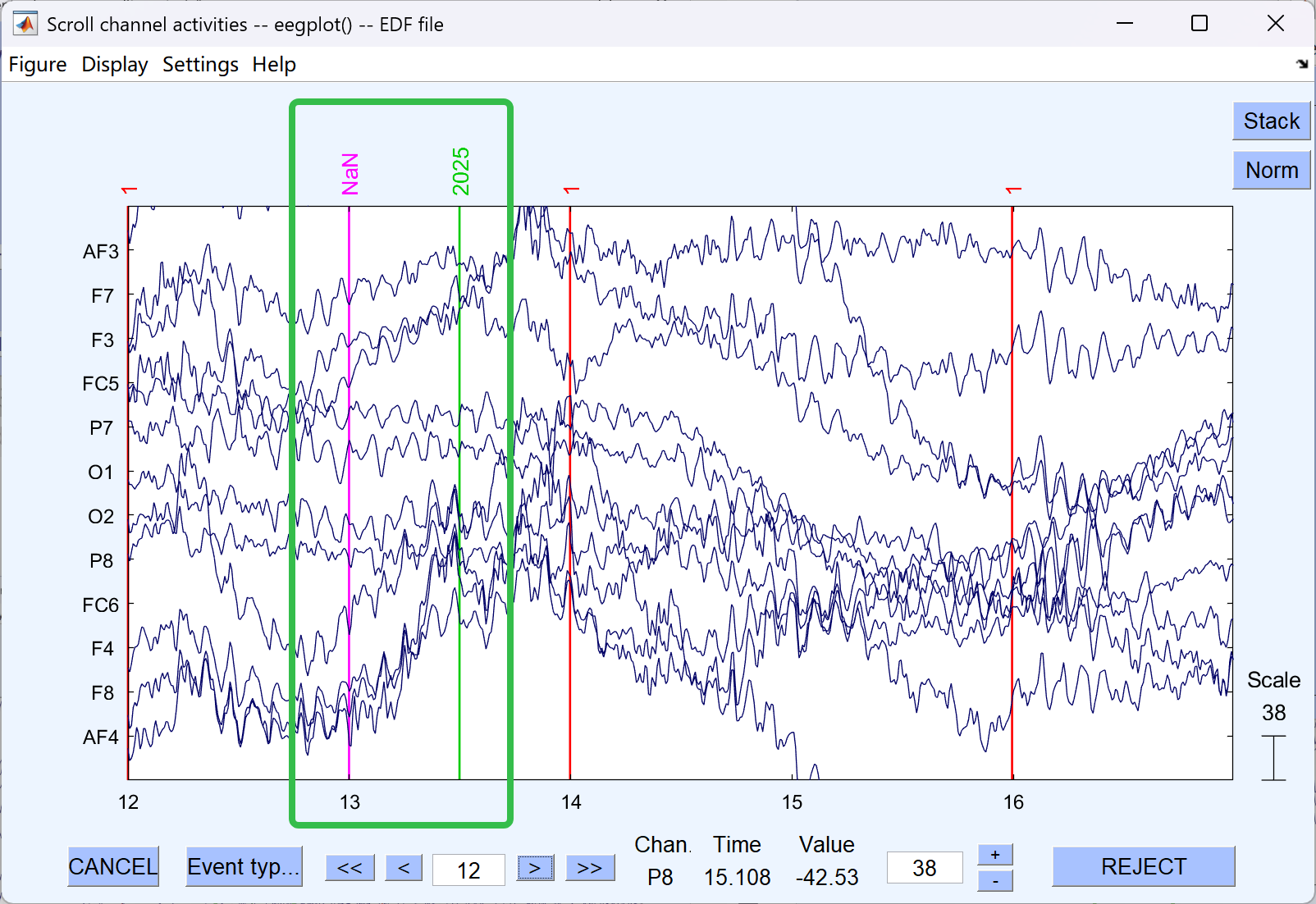Click the Event types button
Screen dimensions: 1316x904
point(244,867)
